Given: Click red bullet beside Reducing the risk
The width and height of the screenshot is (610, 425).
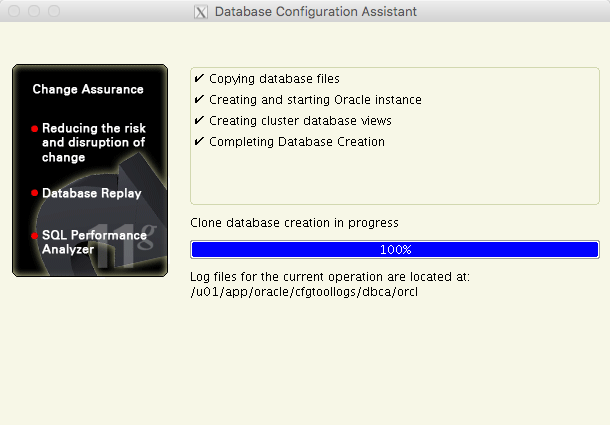Looking at the screenshot, I should 35,129.
